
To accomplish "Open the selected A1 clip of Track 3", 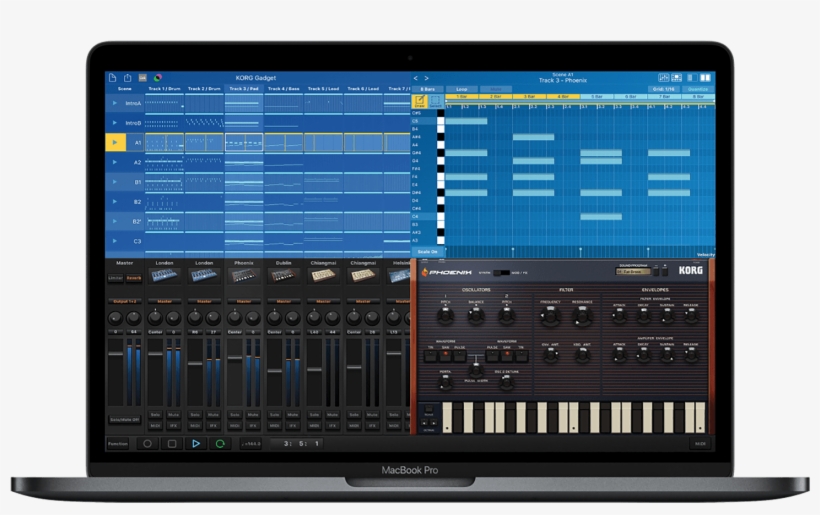I will click(x=244, y=142).
